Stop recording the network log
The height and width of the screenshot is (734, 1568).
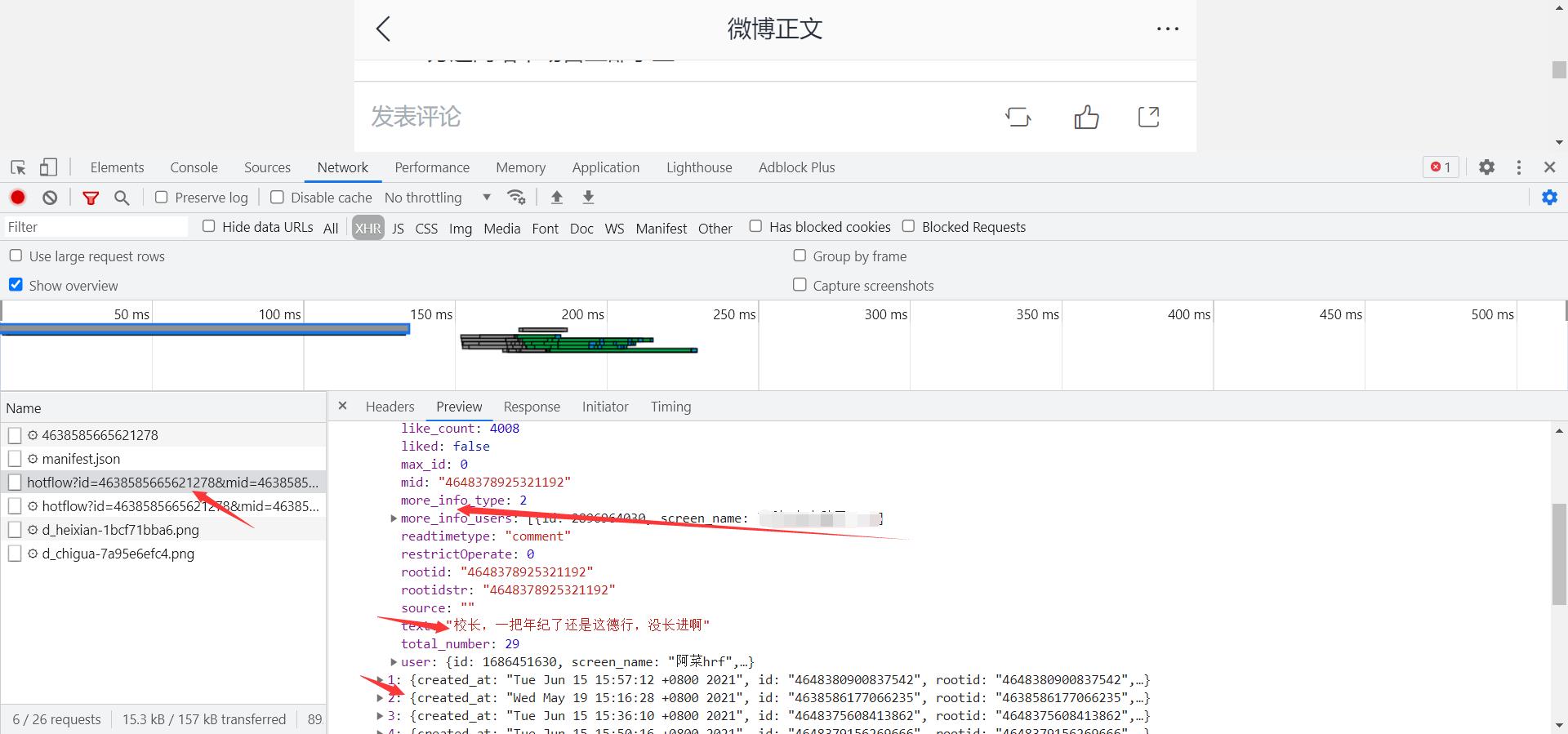18,198
